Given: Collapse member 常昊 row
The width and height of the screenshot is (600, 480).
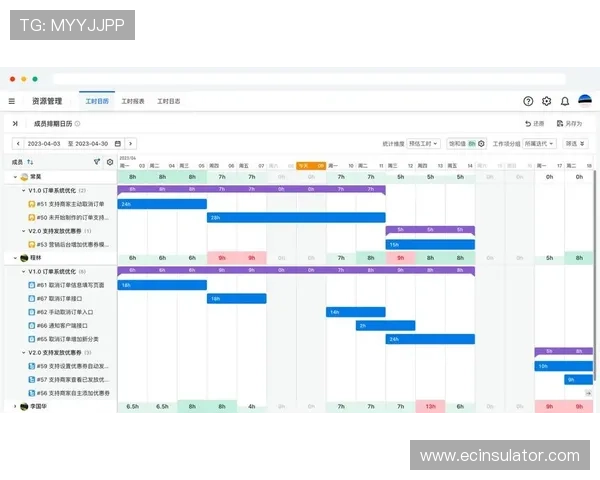Looking at the screenshot, I should pos(15,177).
